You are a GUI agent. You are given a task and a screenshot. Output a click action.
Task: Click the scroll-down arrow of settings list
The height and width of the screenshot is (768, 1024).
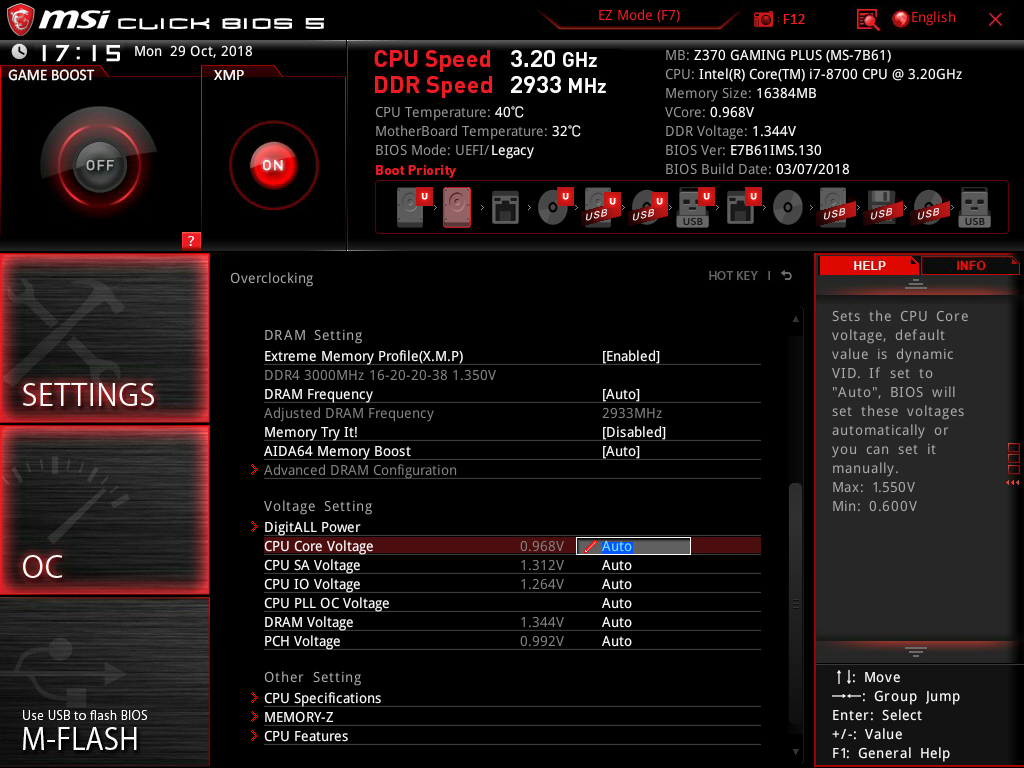(795, 752)
